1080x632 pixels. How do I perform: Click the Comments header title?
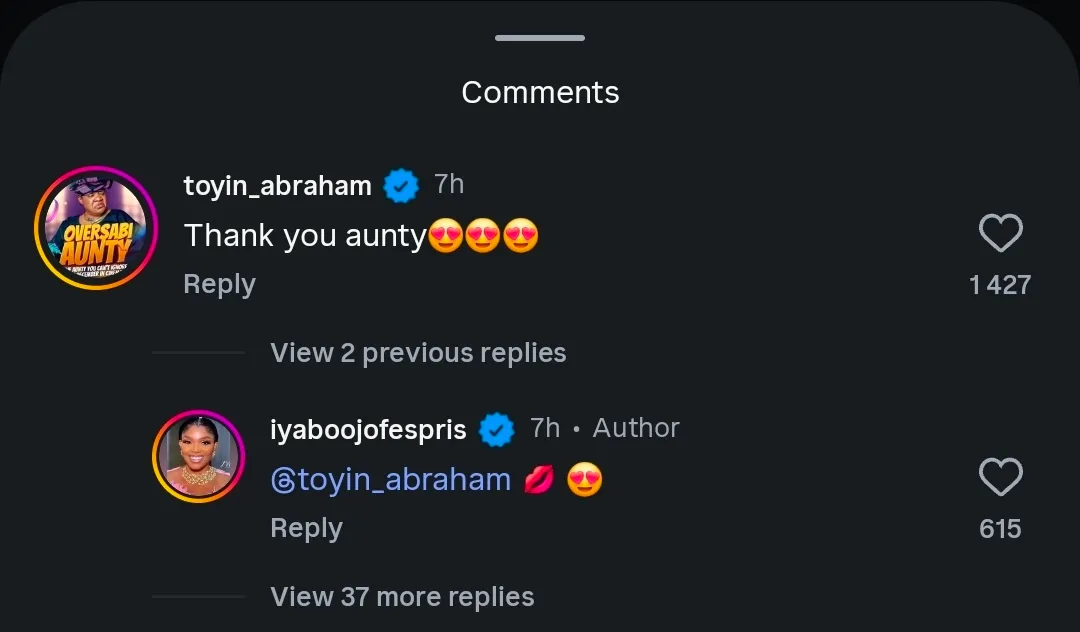pos(540,93)
